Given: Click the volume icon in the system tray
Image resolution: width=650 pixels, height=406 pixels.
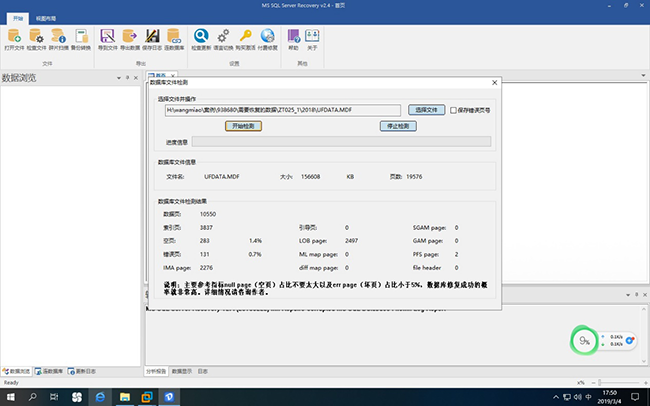Looking at the screenshot, I should coord(577,397).
